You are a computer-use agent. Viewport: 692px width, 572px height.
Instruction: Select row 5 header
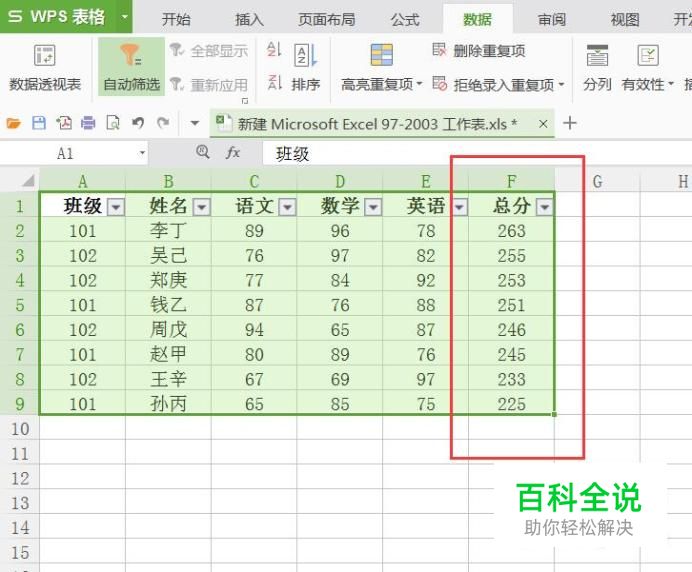click(20, 305)
